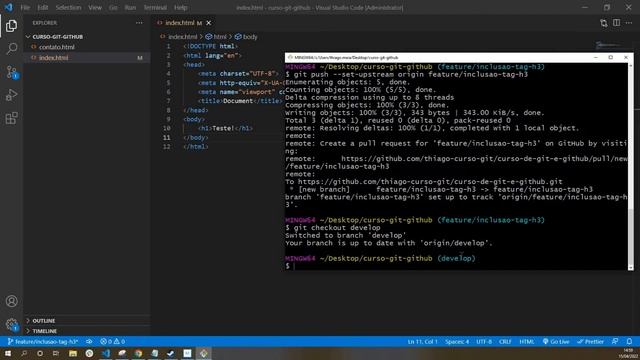Open the index.html breadcrumb dropdown

[x=178, y=37]
